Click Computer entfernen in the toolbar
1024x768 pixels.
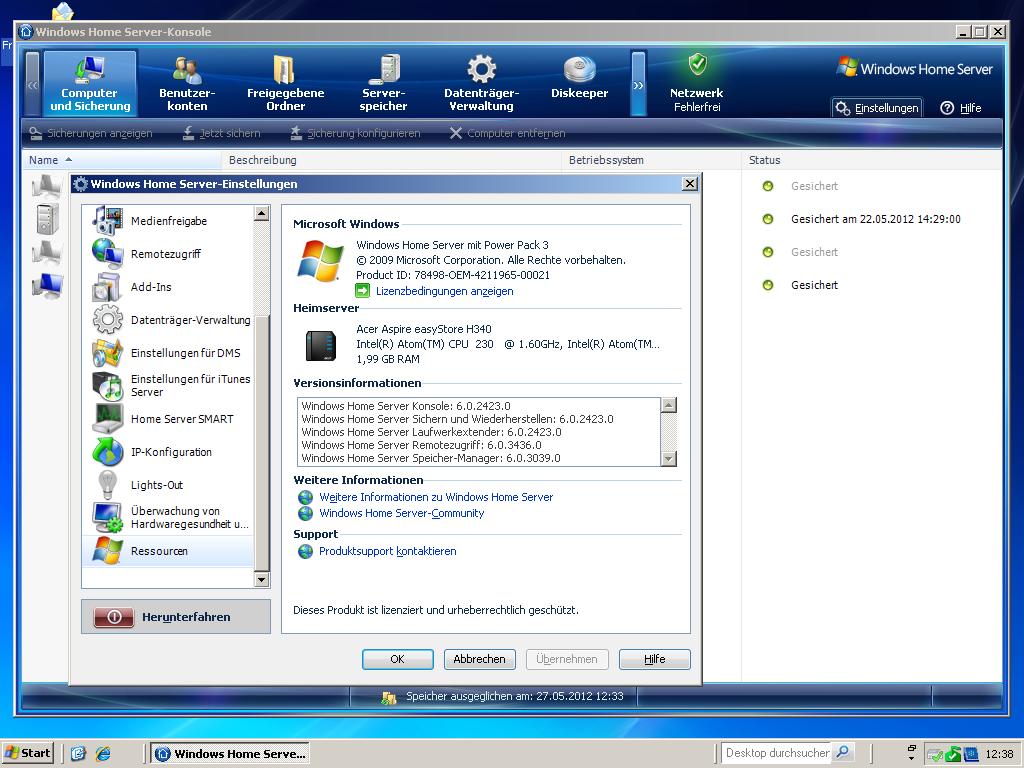click(x=507, y=133)
